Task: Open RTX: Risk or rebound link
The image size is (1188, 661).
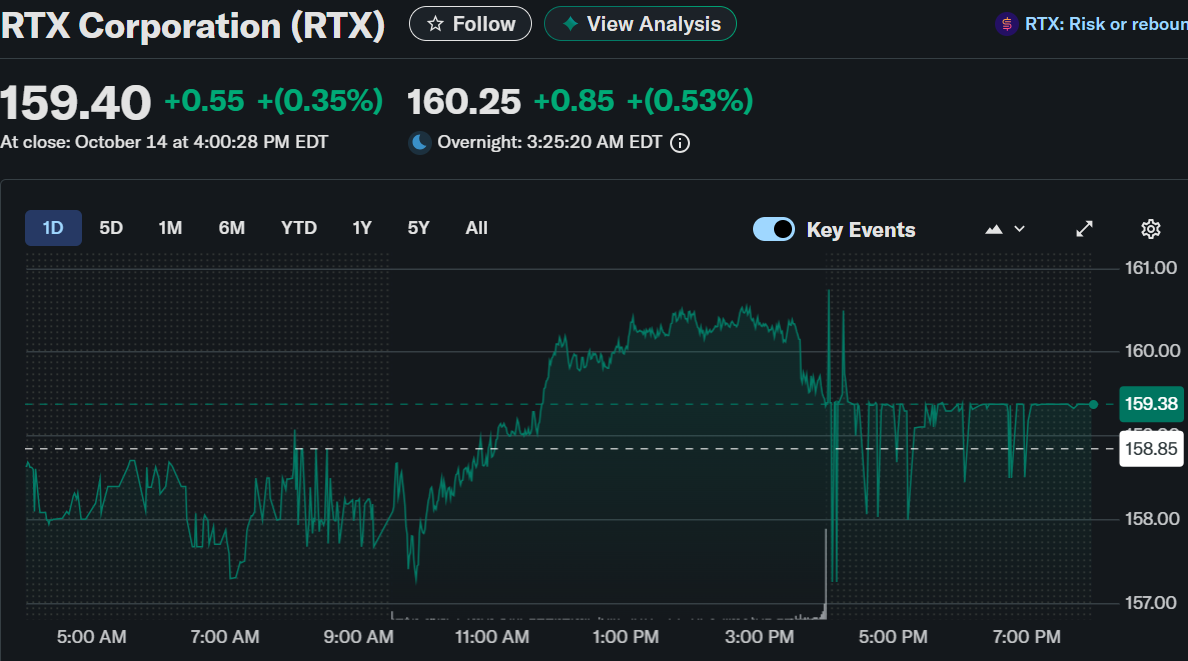Action: point(1105,24)
